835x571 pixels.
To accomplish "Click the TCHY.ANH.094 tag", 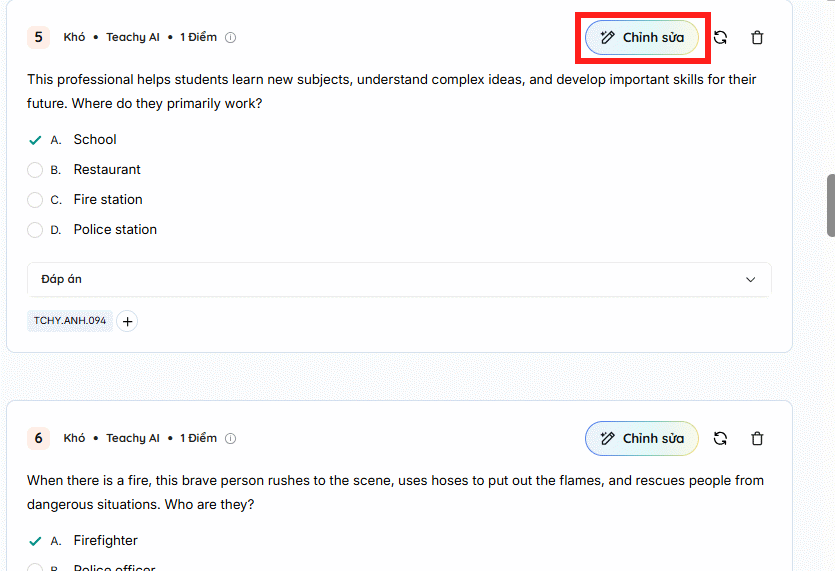I will click(x=70, y=321).
